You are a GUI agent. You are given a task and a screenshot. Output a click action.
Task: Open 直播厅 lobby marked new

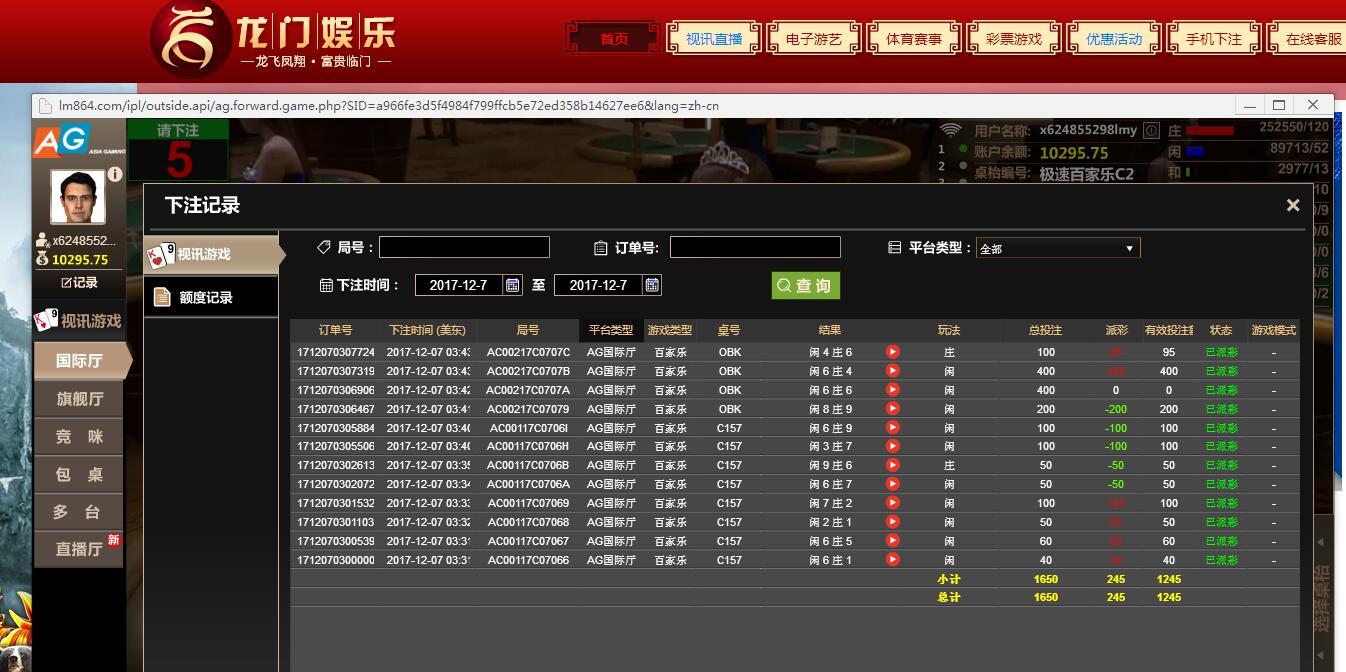pos(79,549)
